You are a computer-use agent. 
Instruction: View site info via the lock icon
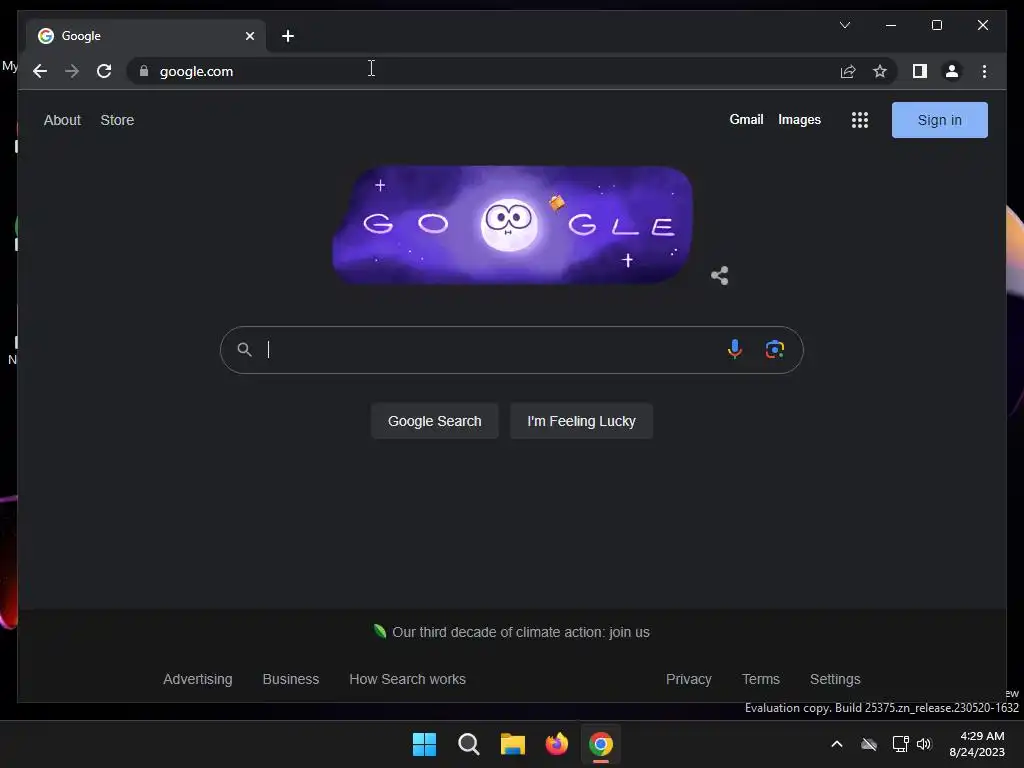(x=144, y=71)
